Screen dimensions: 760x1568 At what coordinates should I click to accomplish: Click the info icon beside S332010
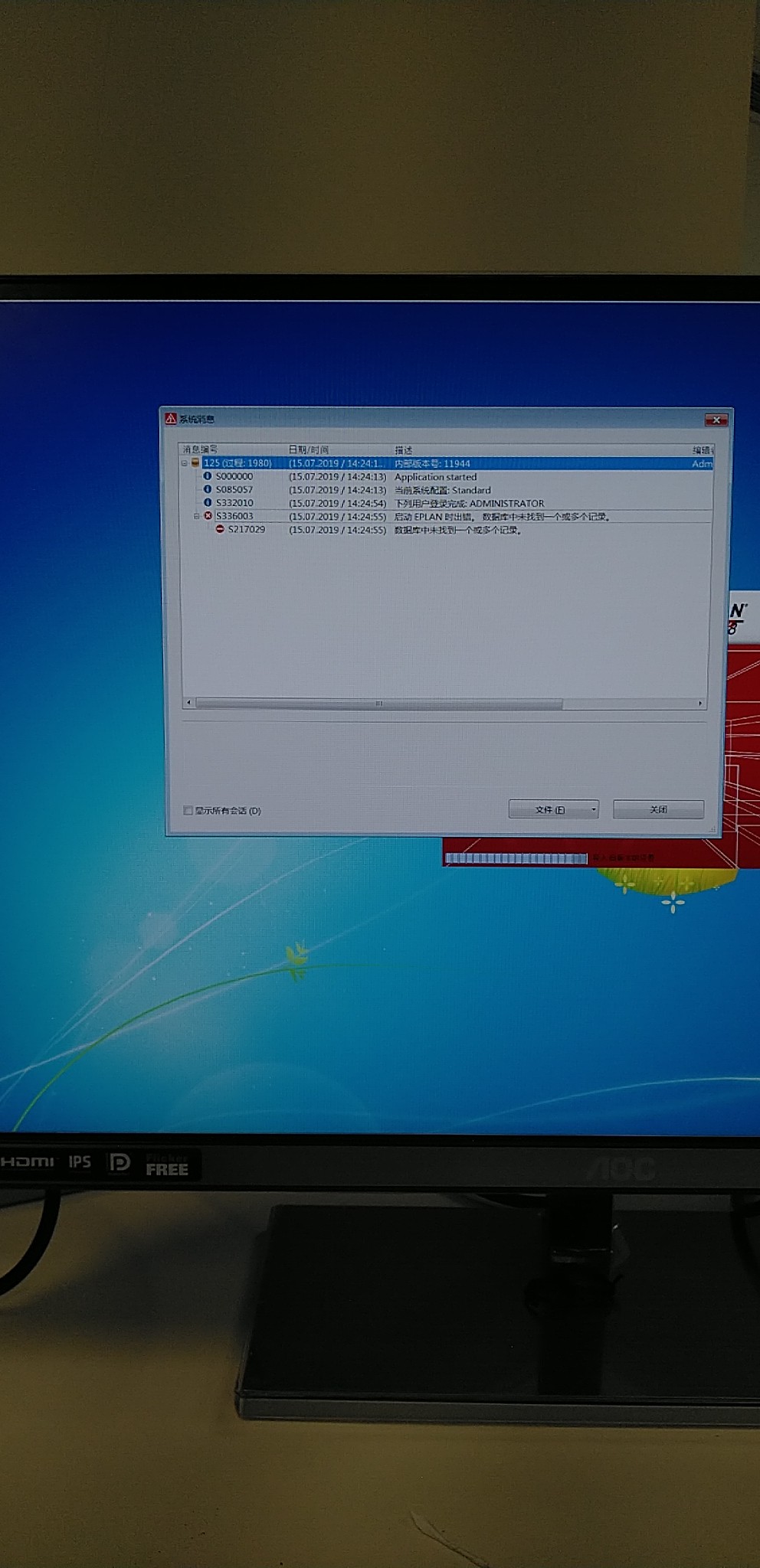point(207,503)
